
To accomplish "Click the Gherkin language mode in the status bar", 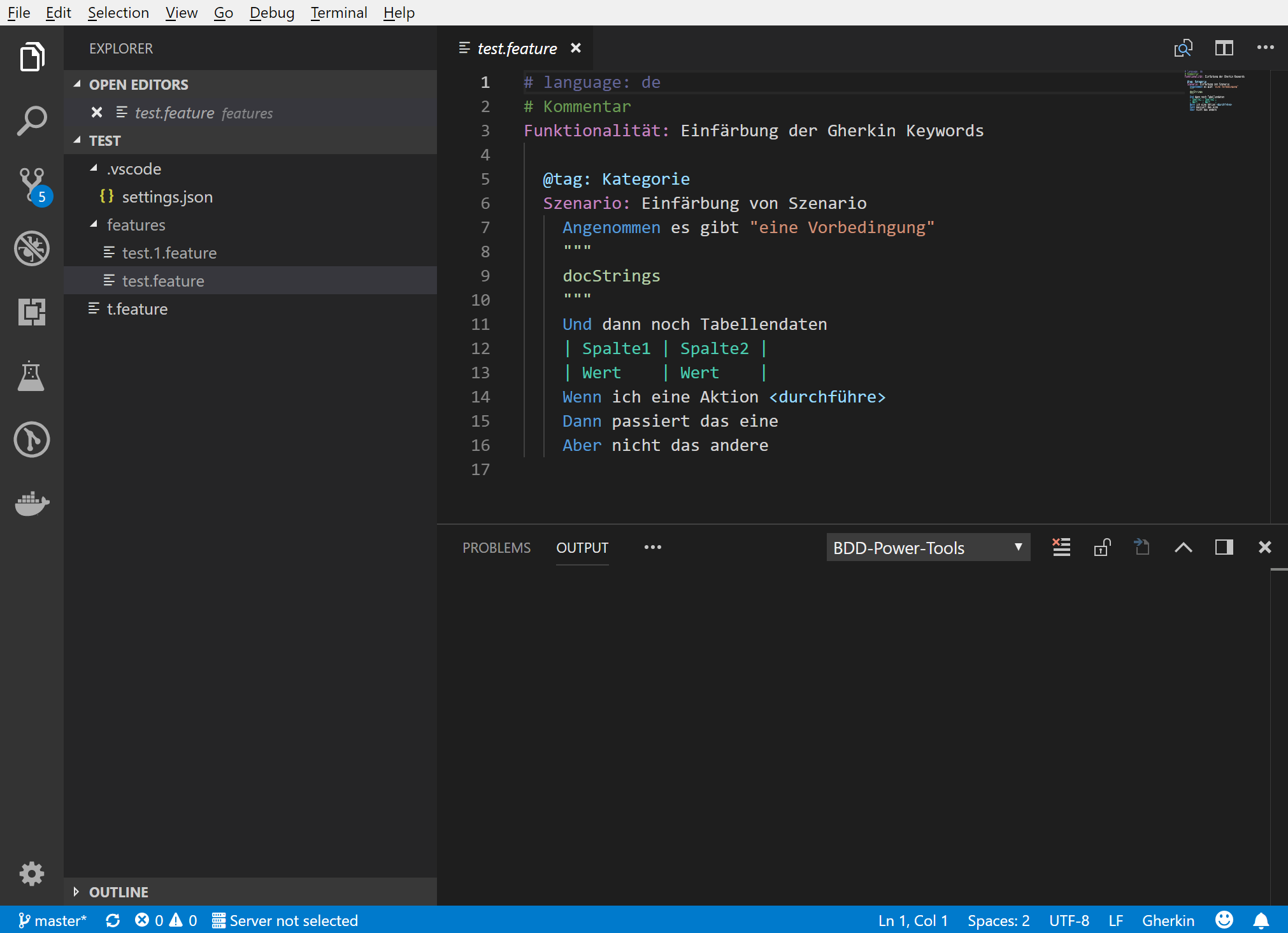I will pyautogui.click(x=1168, y=920).
